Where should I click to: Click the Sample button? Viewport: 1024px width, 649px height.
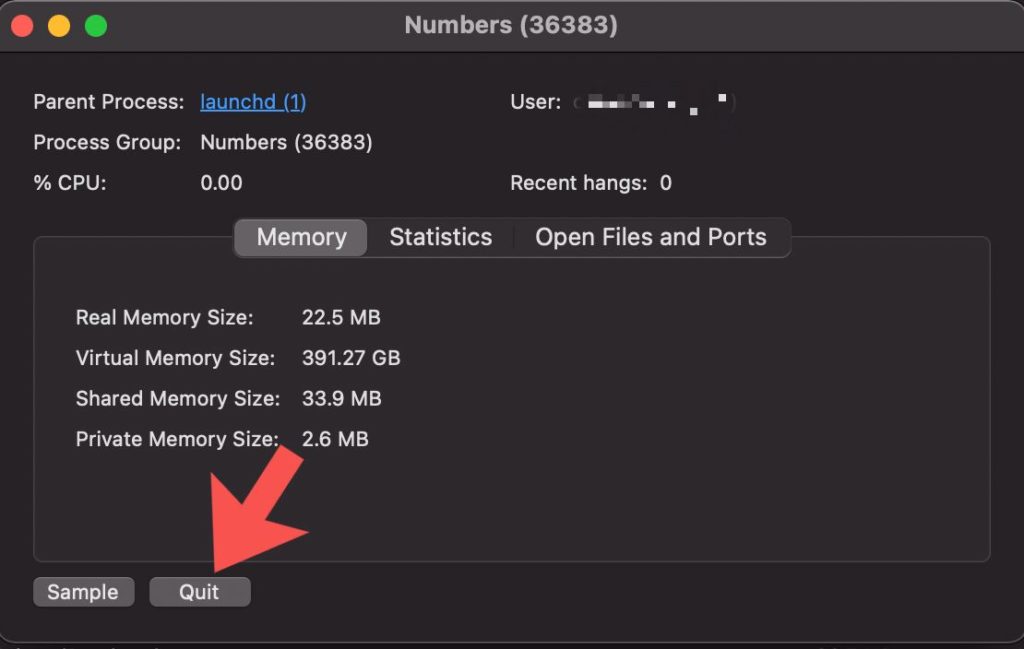coord(84,592)
